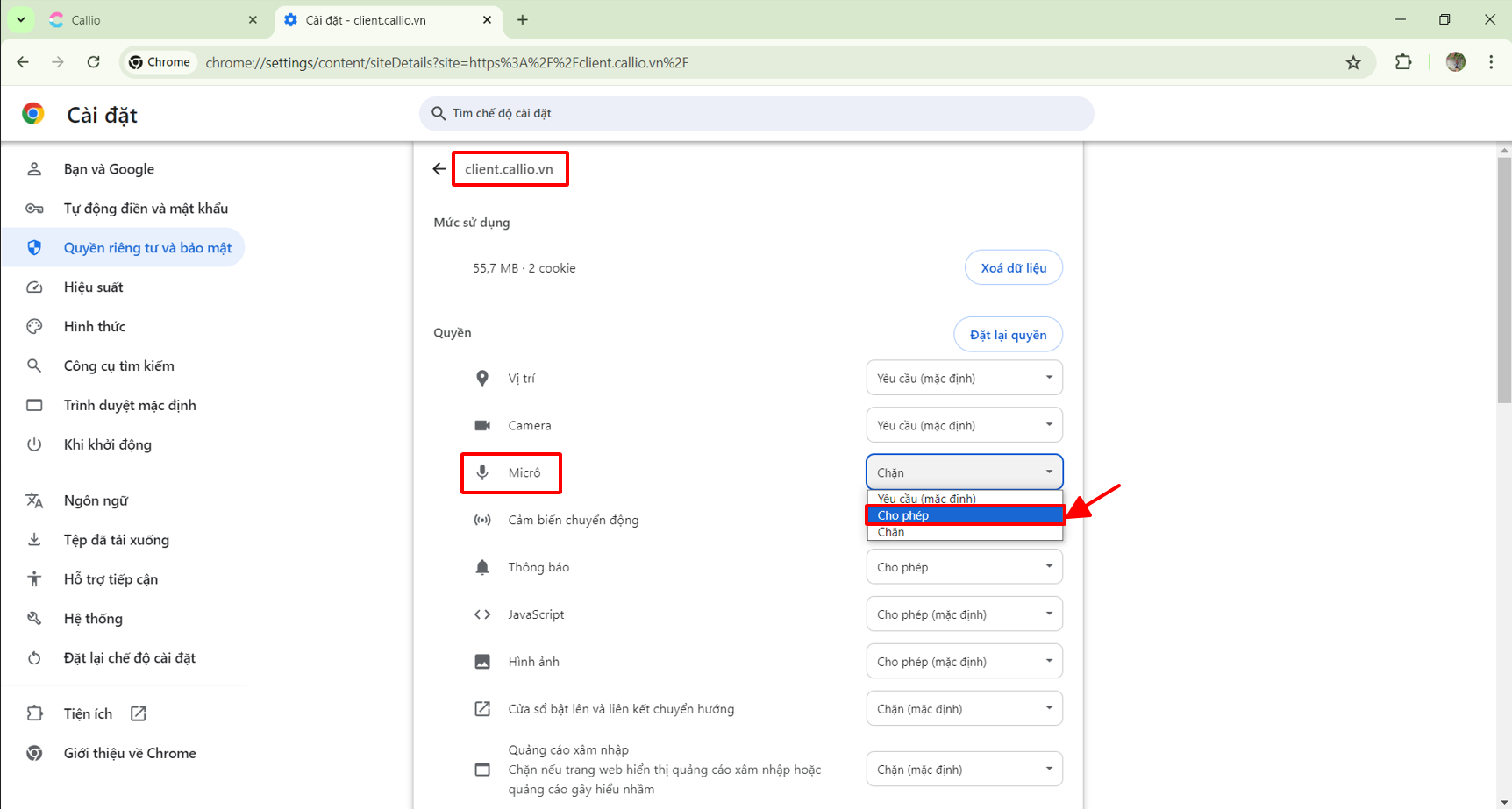
Task: Open Hình thức settings section
Action: tap(123, 327)
